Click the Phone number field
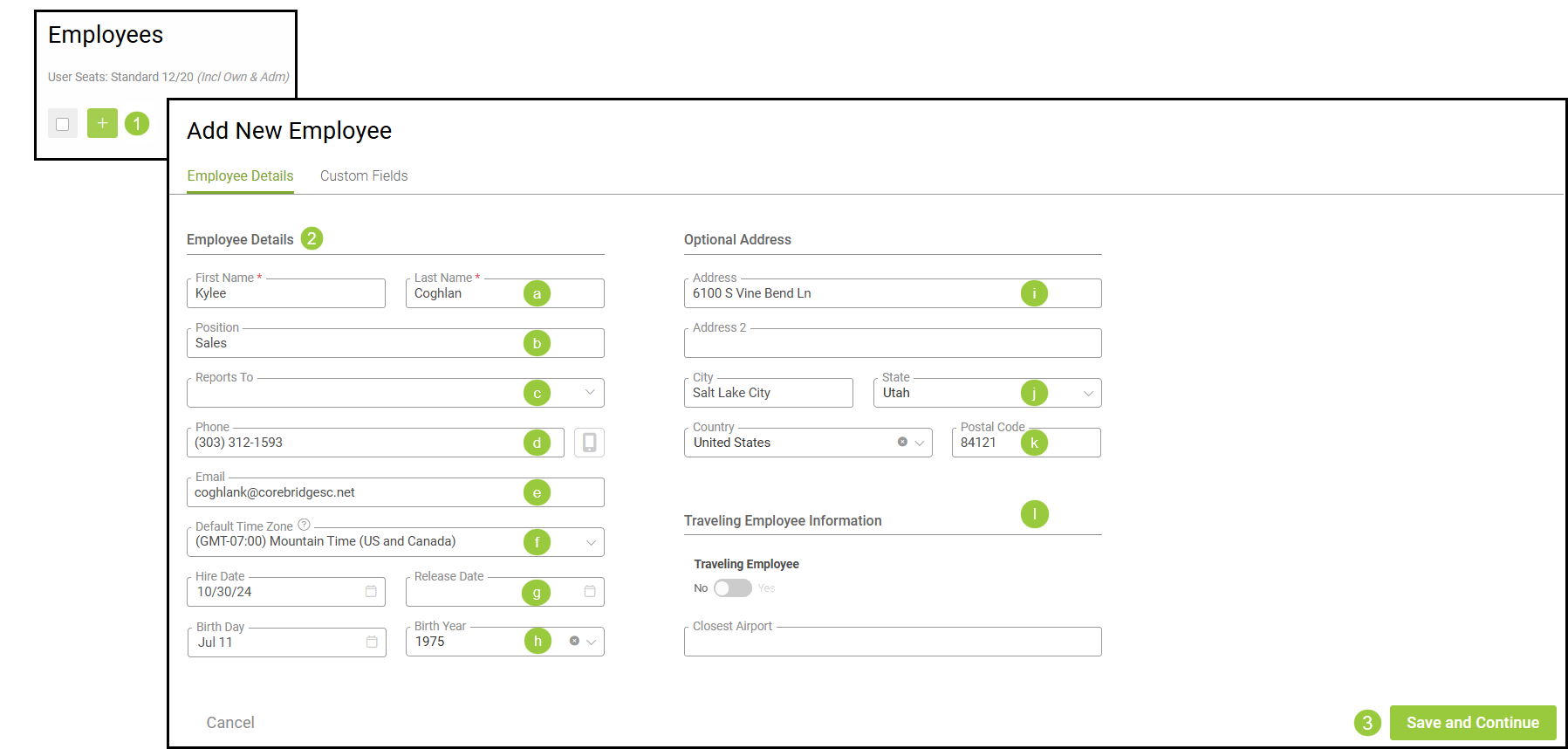This screenshot has height=749, width=1568. (375, 443)
